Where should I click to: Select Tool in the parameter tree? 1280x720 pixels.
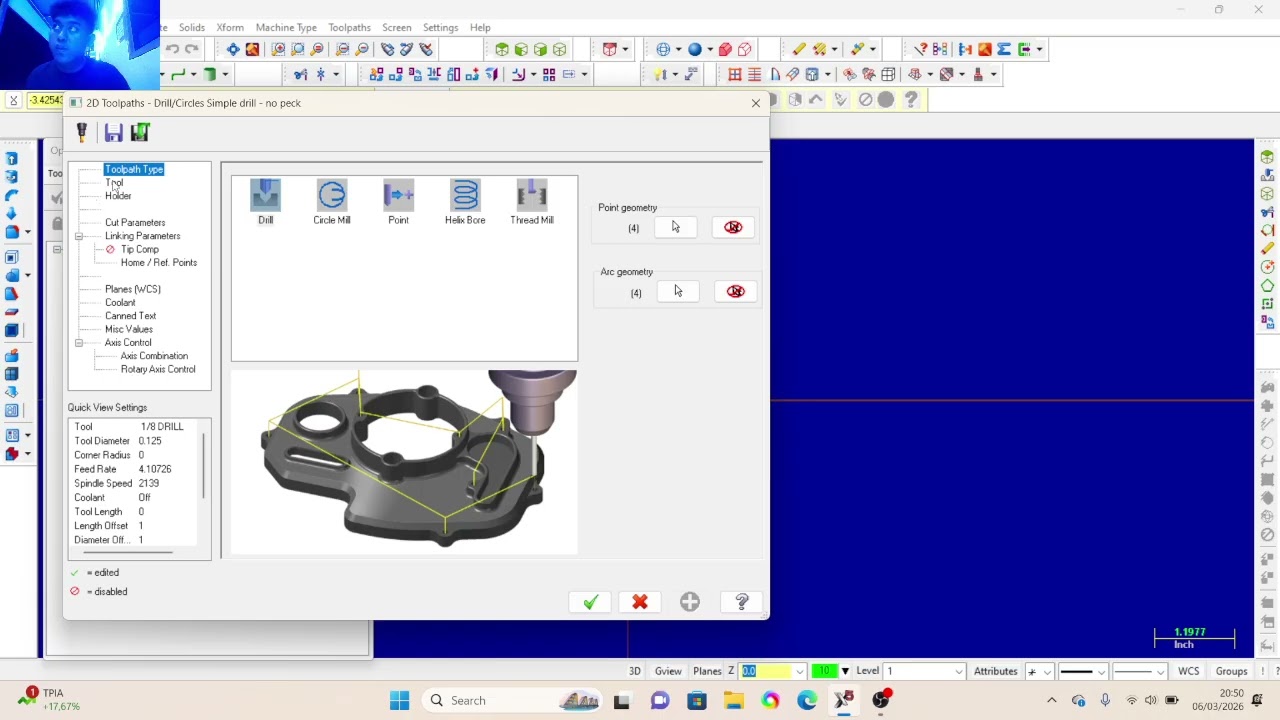pos(114,182)
